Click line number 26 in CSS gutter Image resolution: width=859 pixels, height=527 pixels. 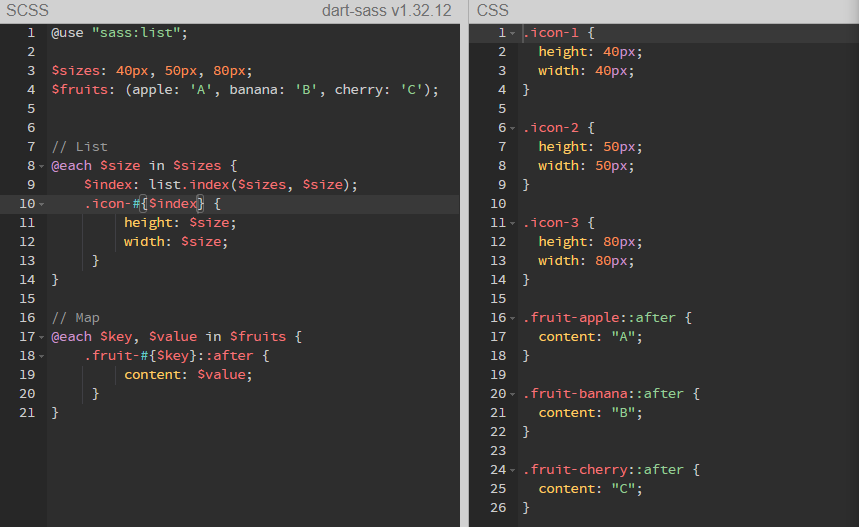point(498,508)
